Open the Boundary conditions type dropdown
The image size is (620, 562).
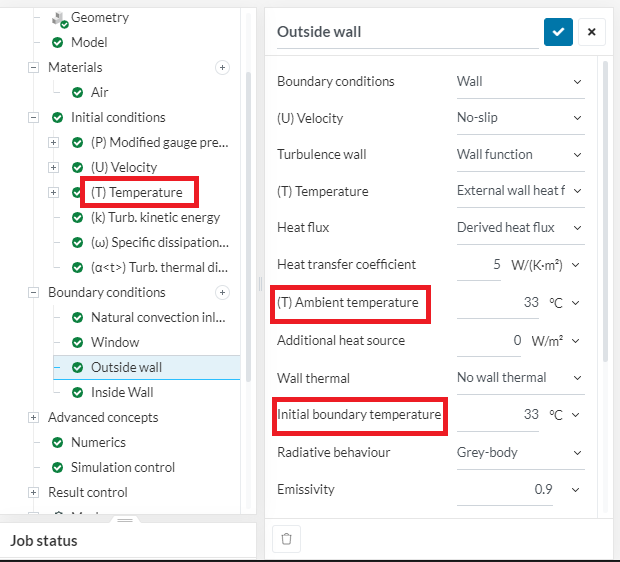(x=519, y=81)
